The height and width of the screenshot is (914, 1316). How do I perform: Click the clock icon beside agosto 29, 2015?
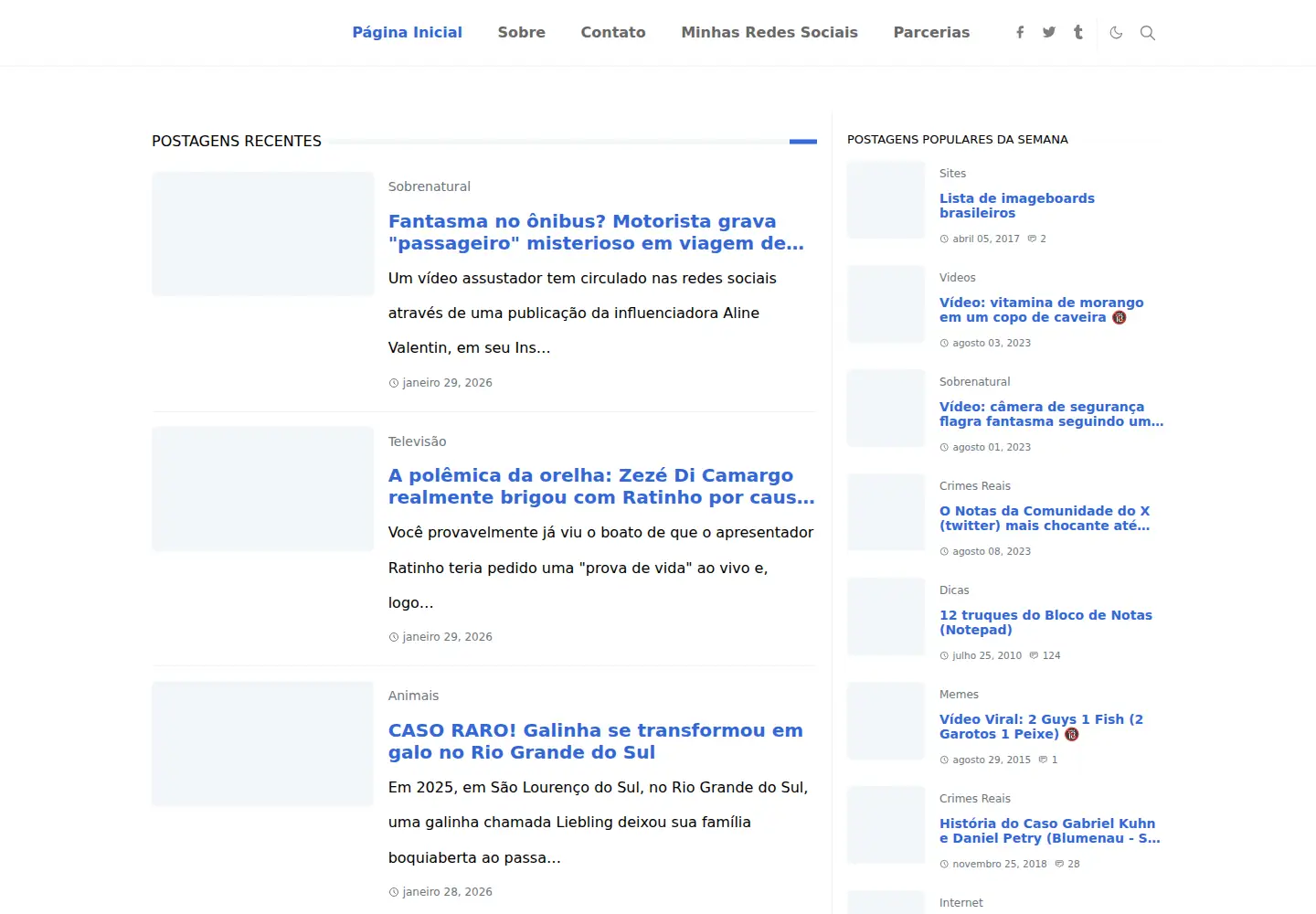[x=944, y=760]
